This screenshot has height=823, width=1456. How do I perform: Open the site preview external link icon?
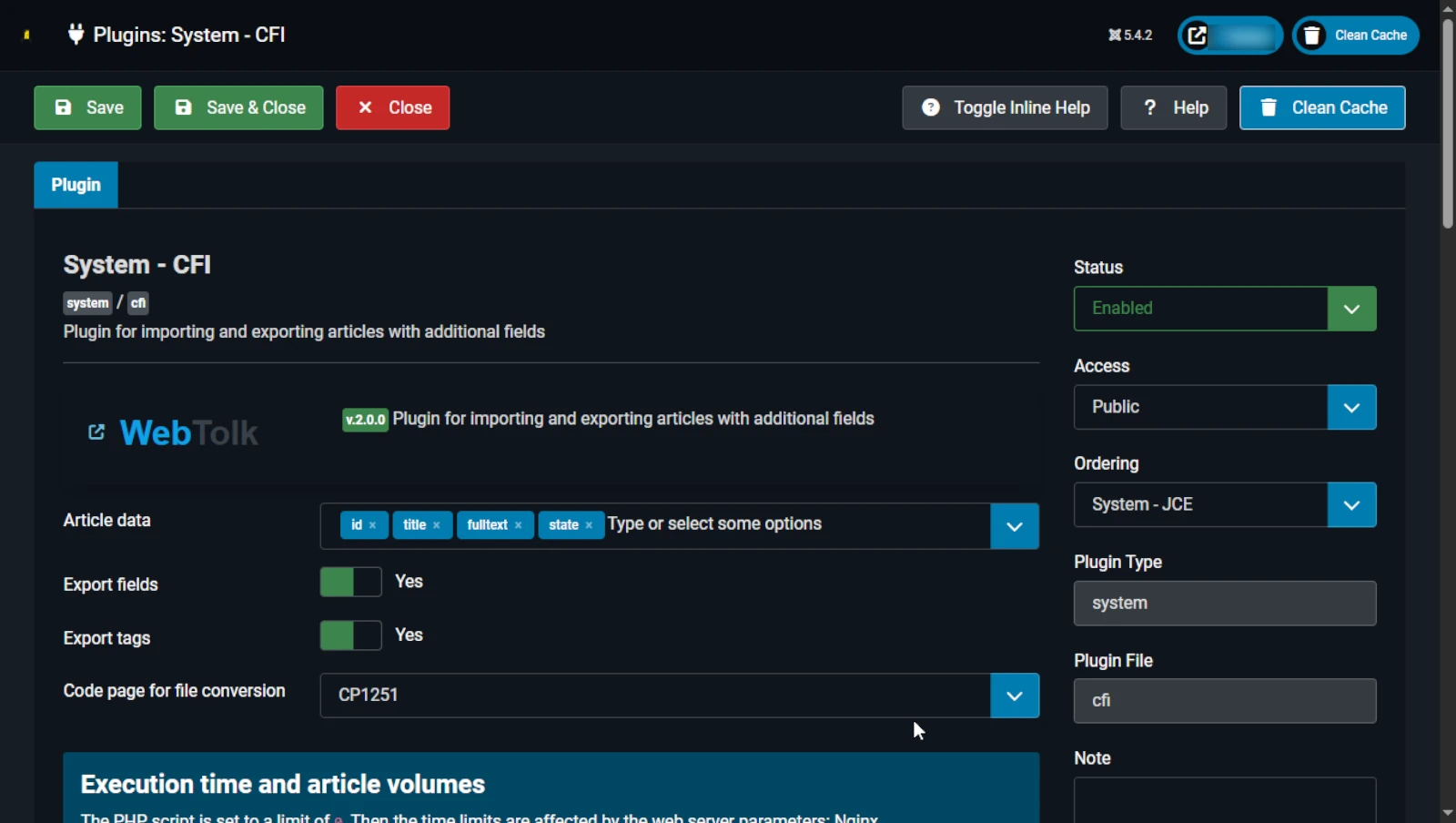tap(1198, 36)
